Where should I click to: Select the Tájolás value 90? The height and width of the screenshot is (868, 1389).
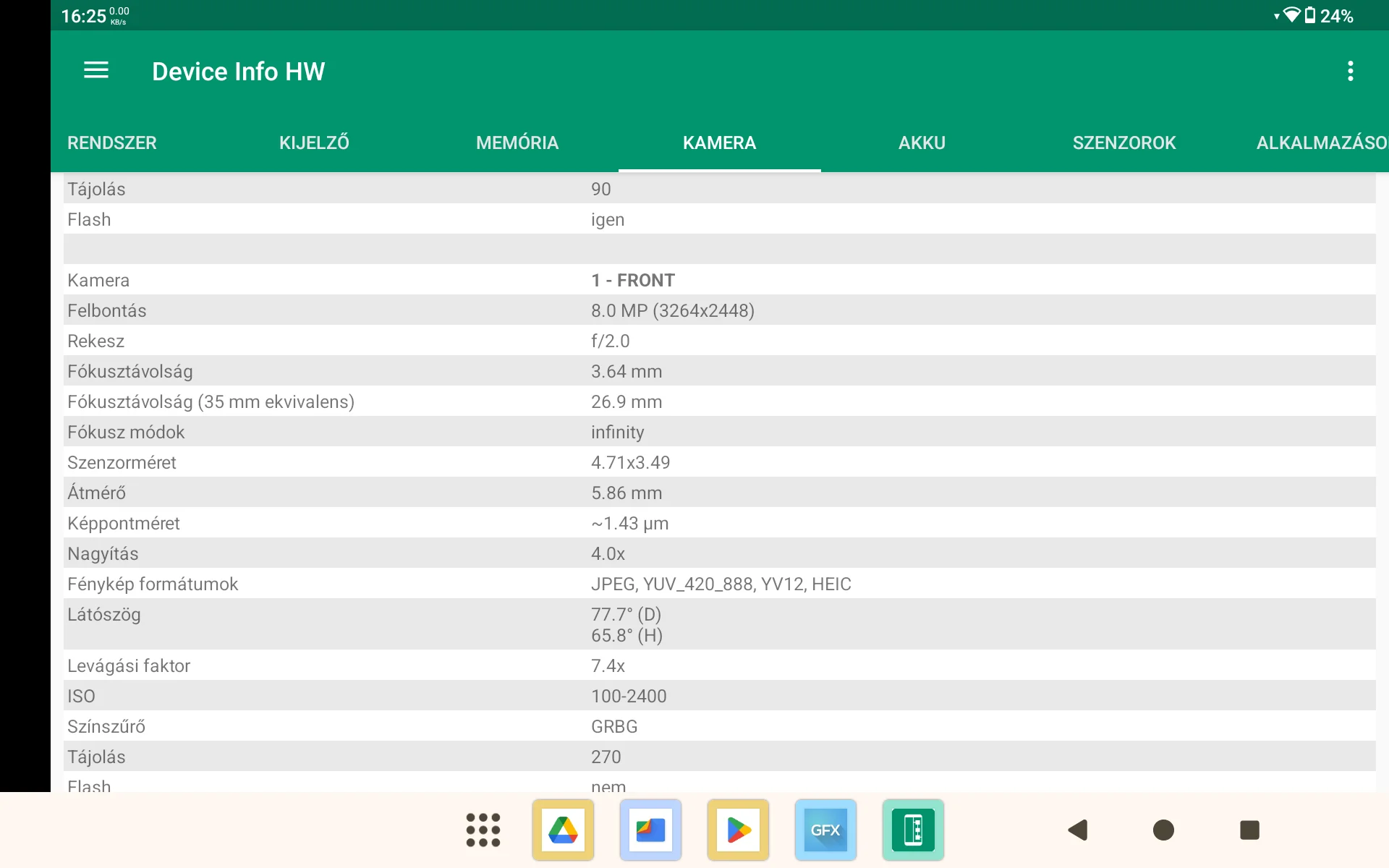[x=601, y=189]
